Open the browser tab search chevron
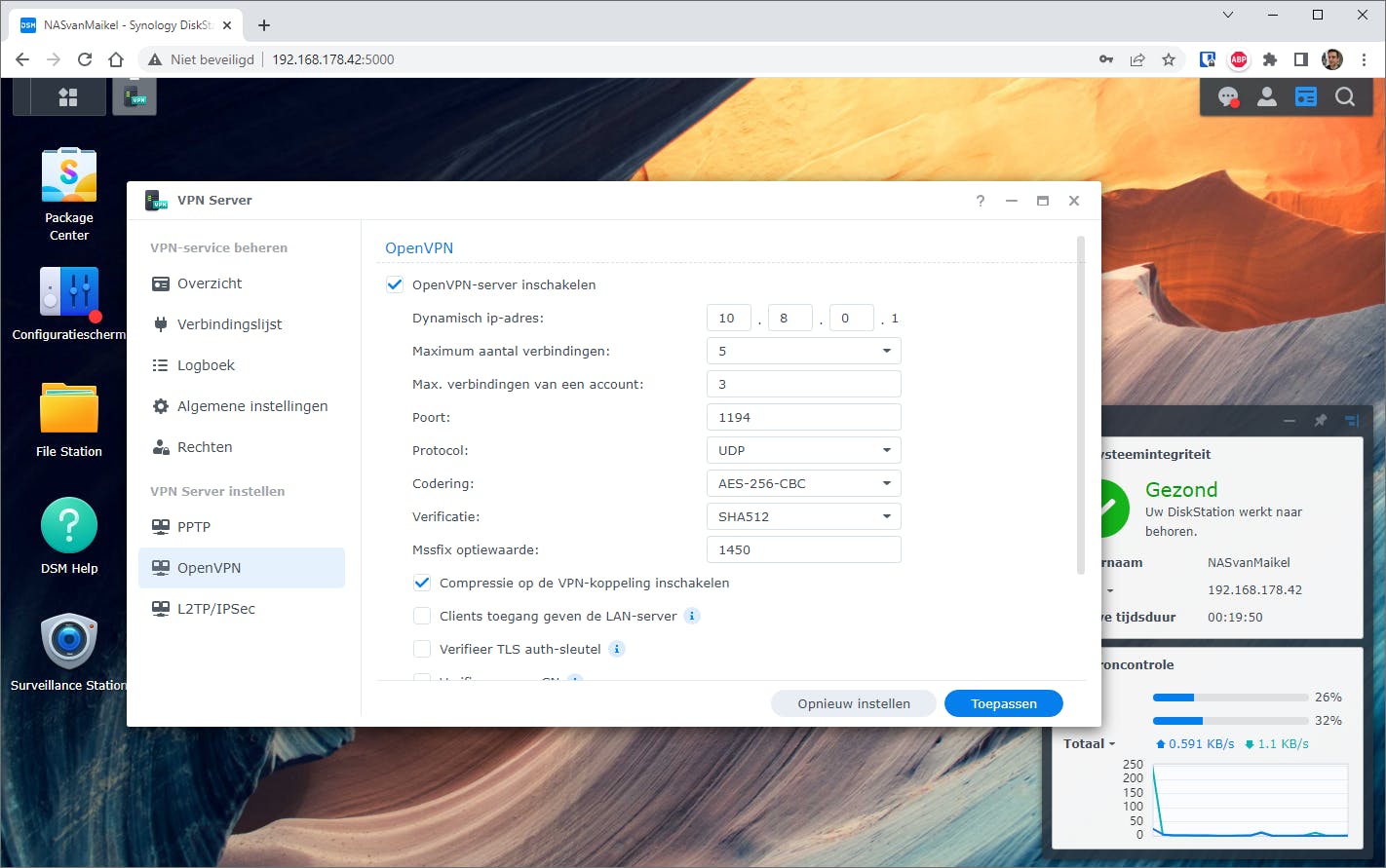This screenshot has height=868, width=1386. [x=1228, y=15]
